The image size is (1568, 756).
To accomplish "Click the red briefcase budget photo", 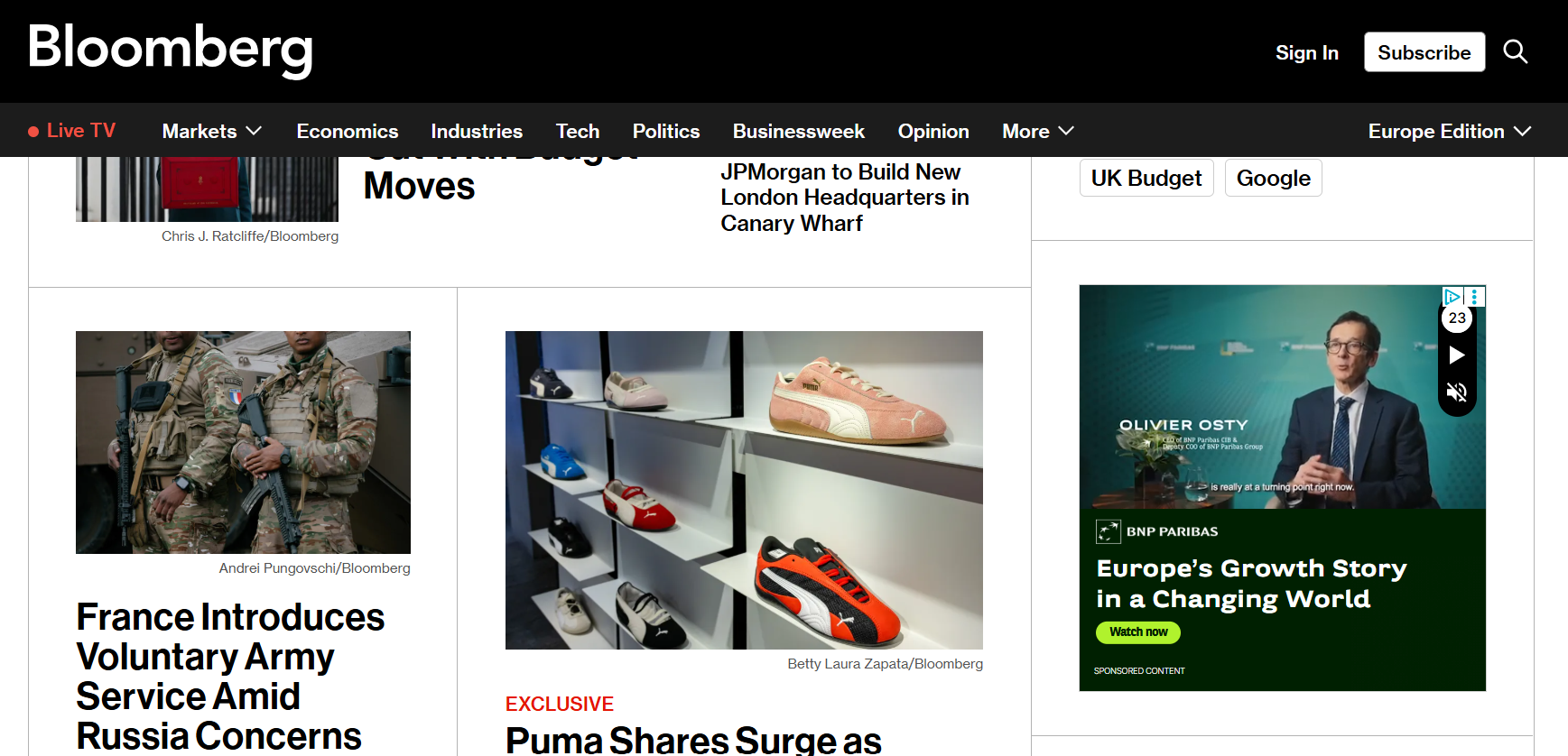I will click(x=207, y=189).
